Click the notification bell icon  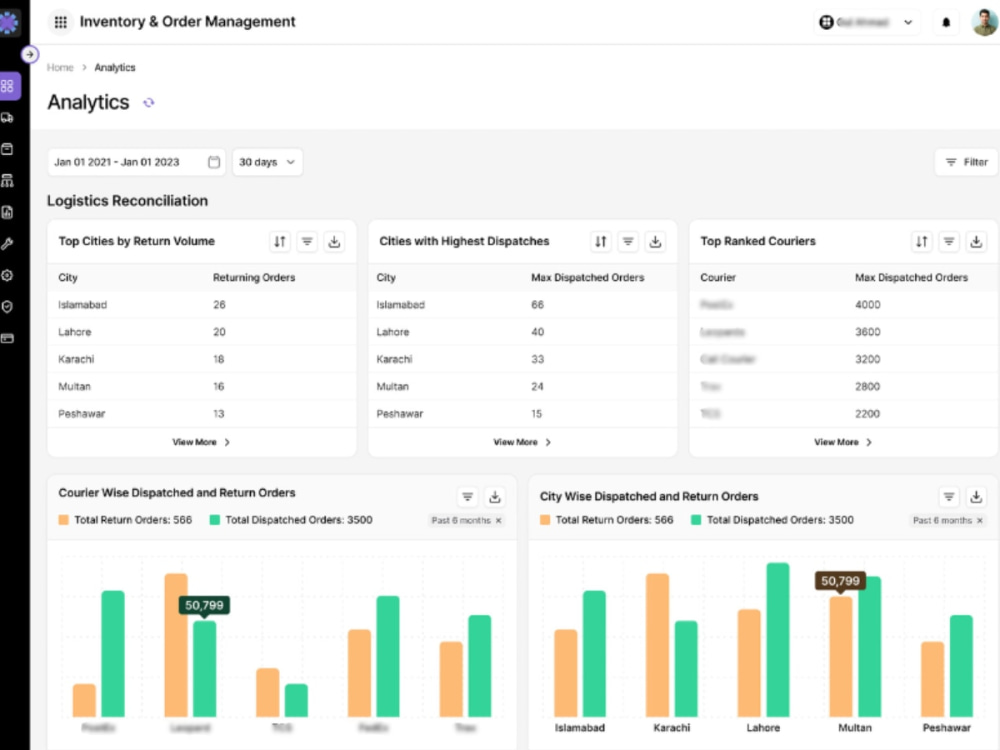click(946, 23)
